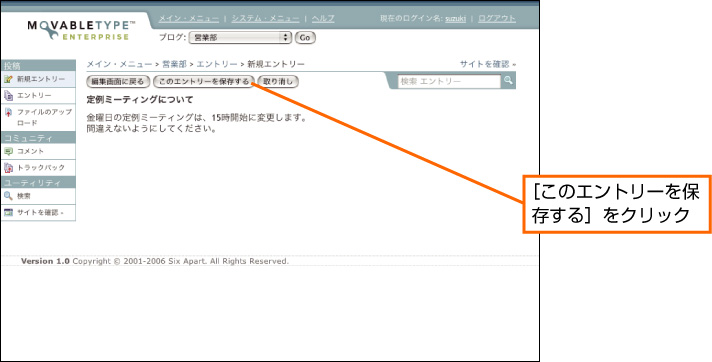Click the trackback icon in sidebar

8,168
